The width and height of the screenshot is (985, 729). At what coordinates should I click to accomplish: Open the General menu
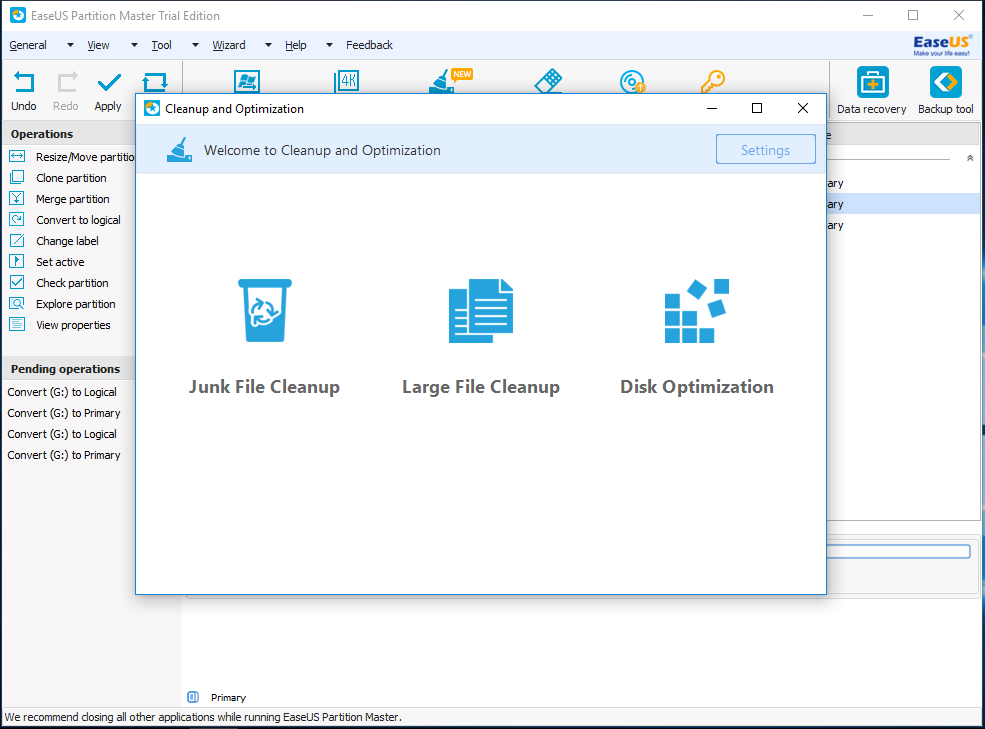coord(28,45)
